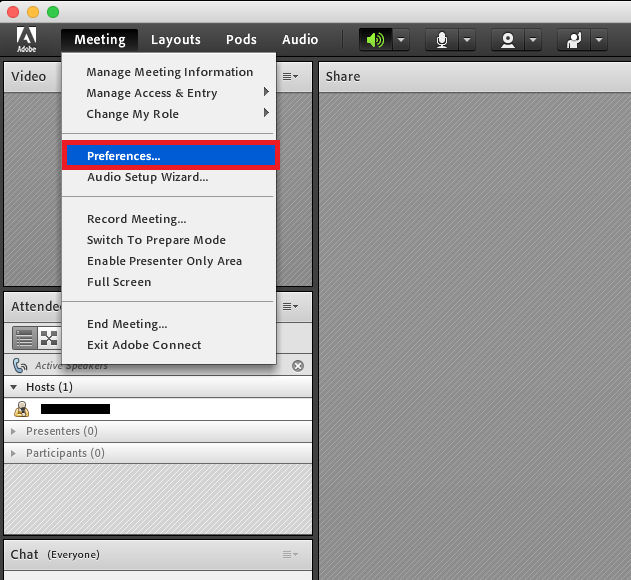631x580 pixels.
Task: Select Enable Presenter Only Area
Action: pyautogui.click(x=169, y=260)
